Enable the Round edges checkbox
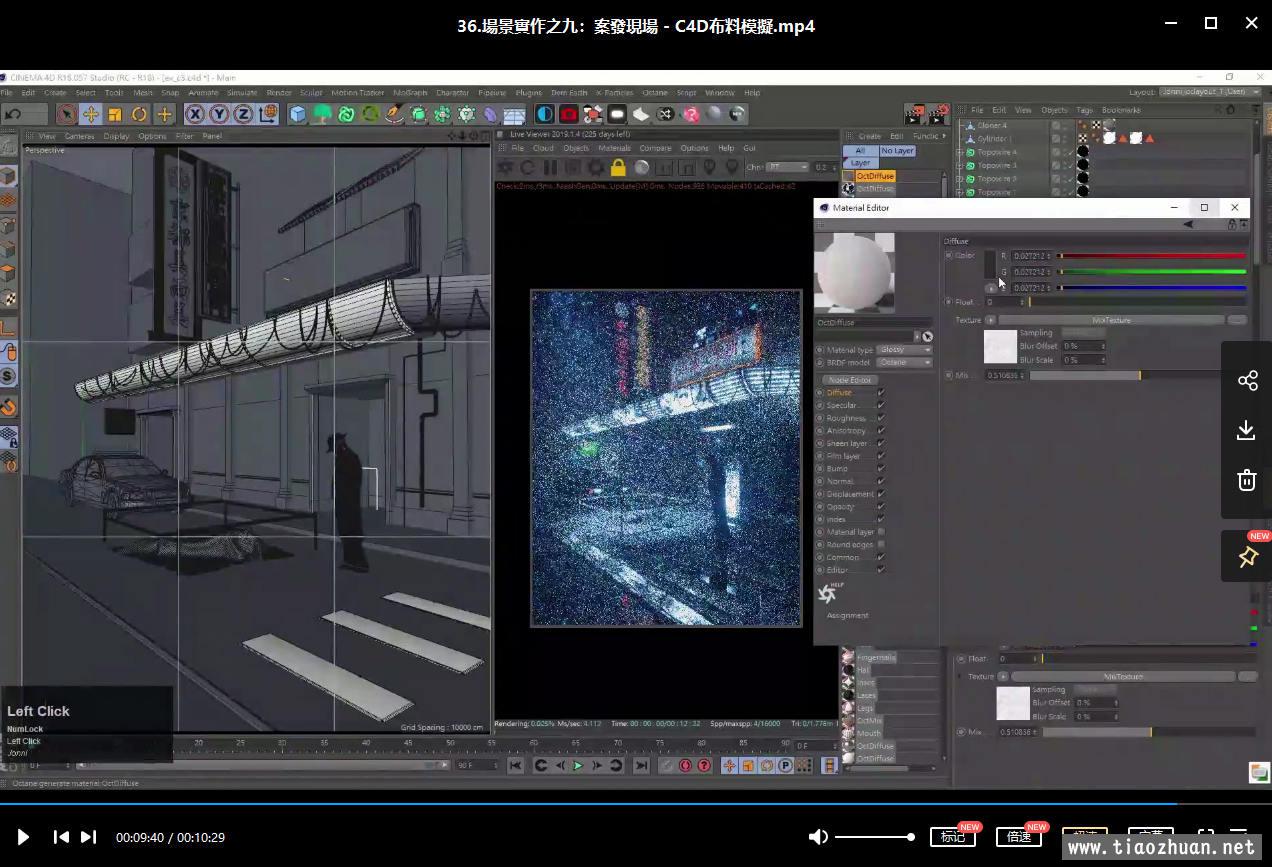 pos(881,544)
